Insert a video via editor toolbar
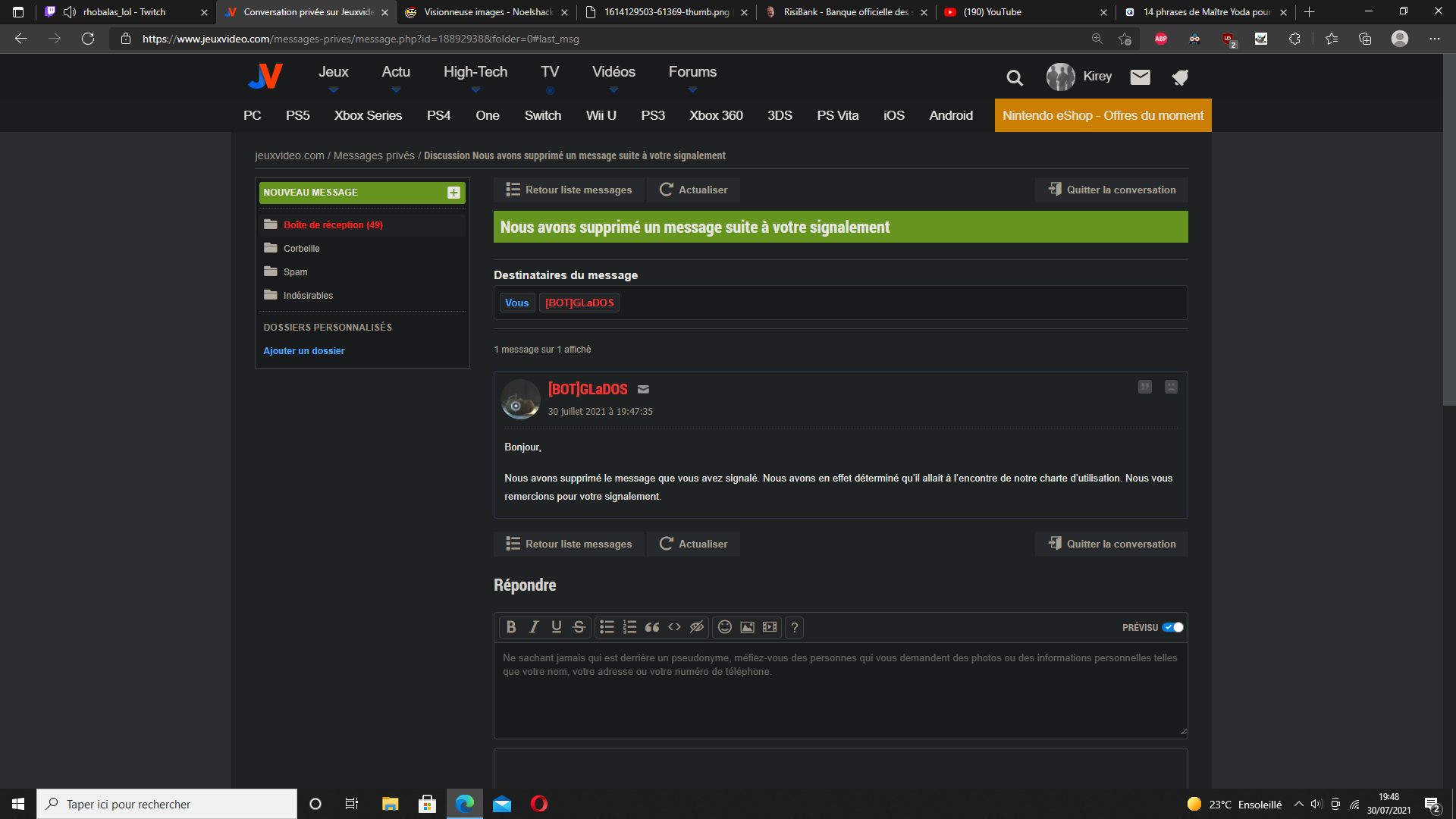 pos(770,627)
